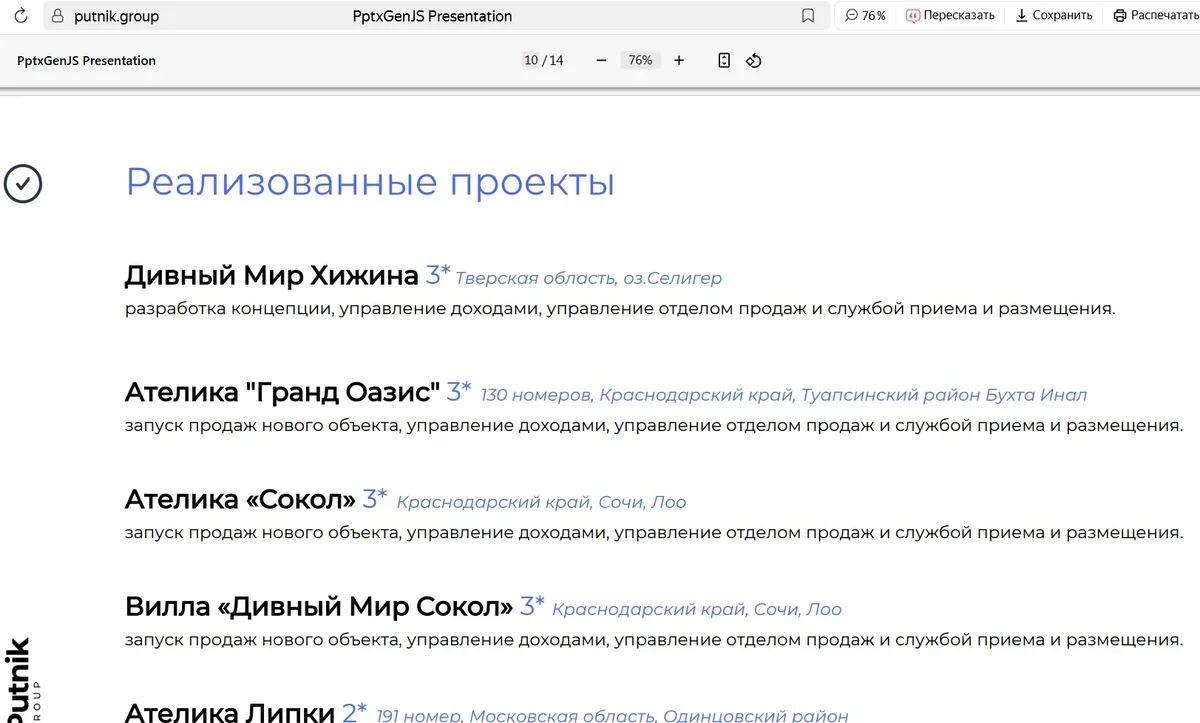Click the page number field showing 10

[531, 61]
